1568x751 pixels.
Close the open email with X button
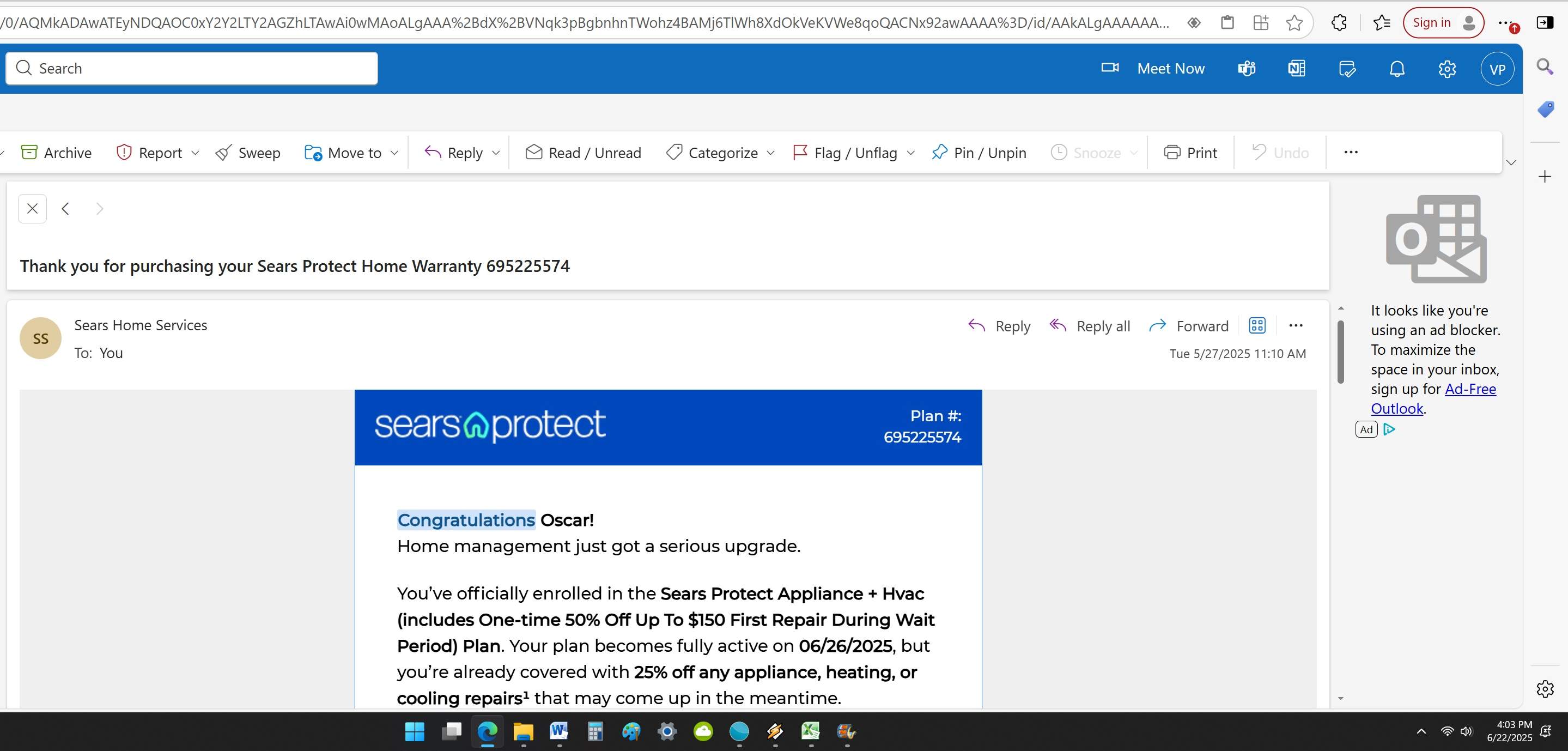33,209
